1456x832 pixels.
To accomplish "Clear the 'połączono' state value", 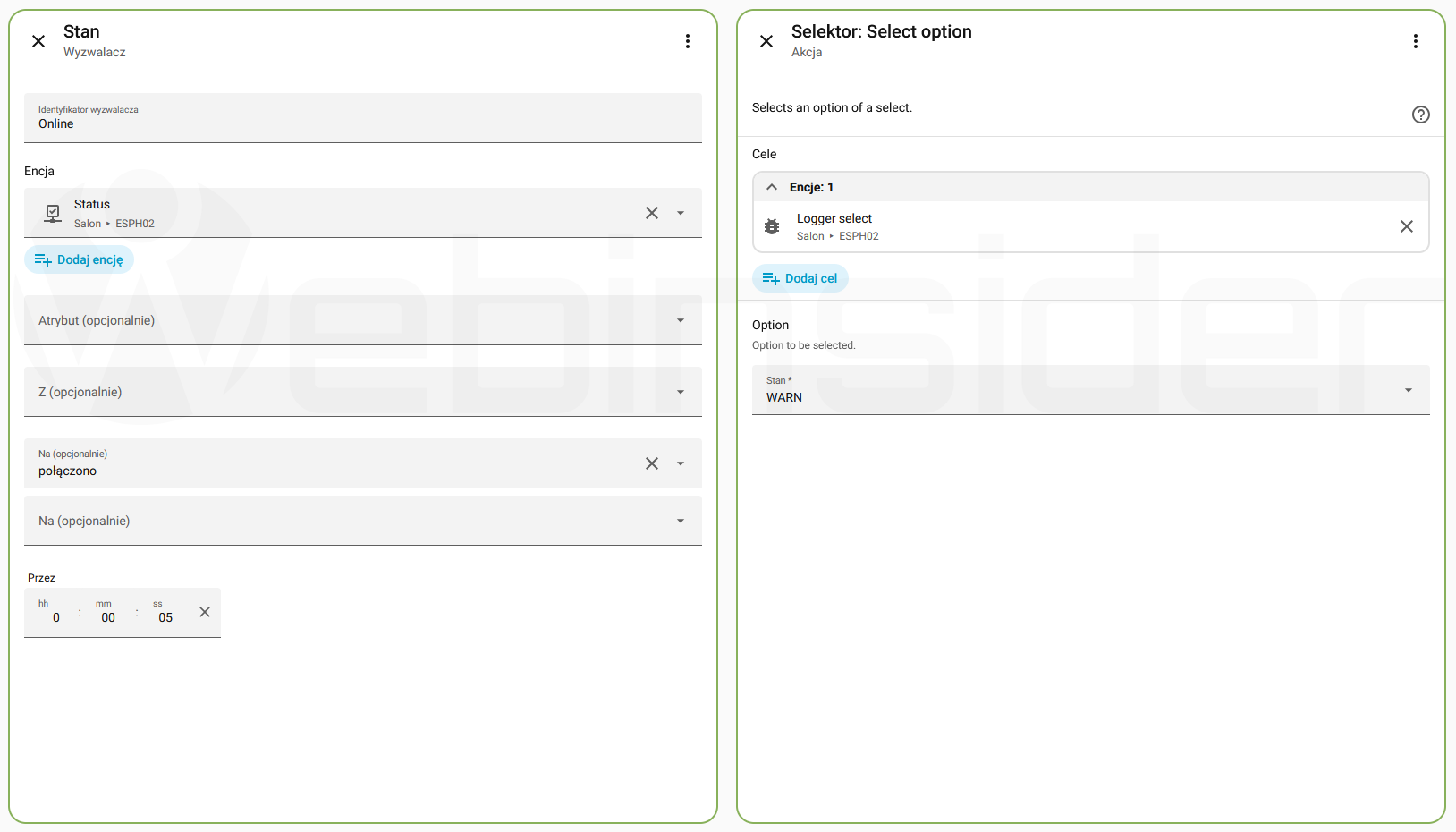I will coord(652,463).
